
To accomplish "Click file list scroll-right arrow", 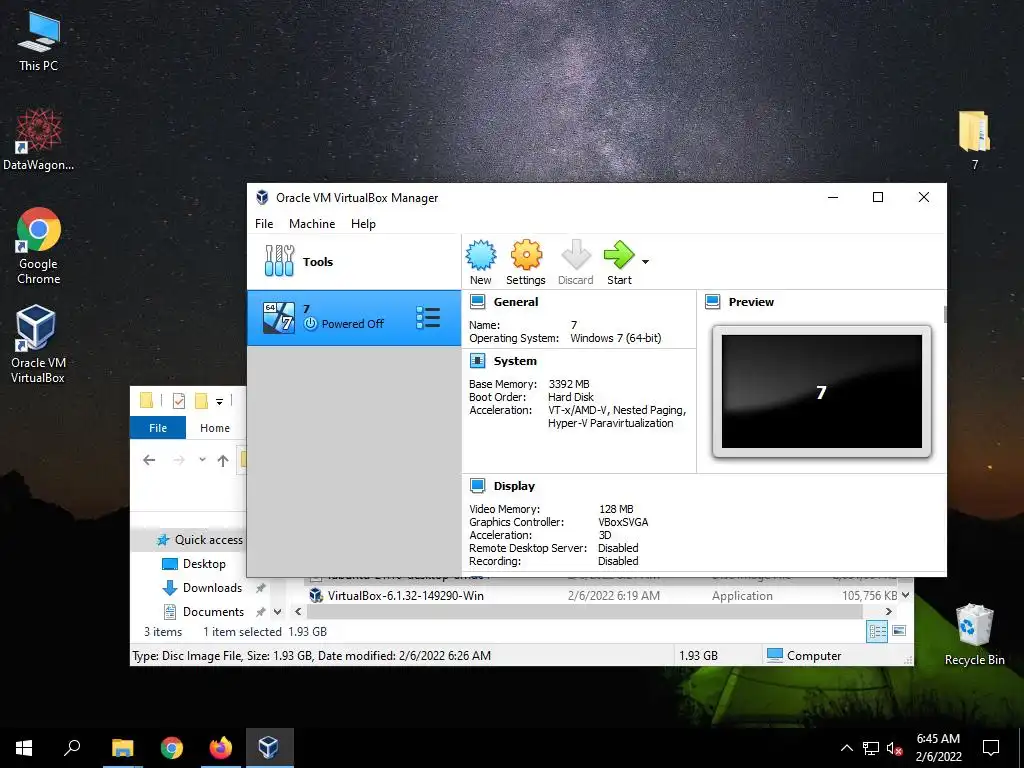I will coord(888,611).
